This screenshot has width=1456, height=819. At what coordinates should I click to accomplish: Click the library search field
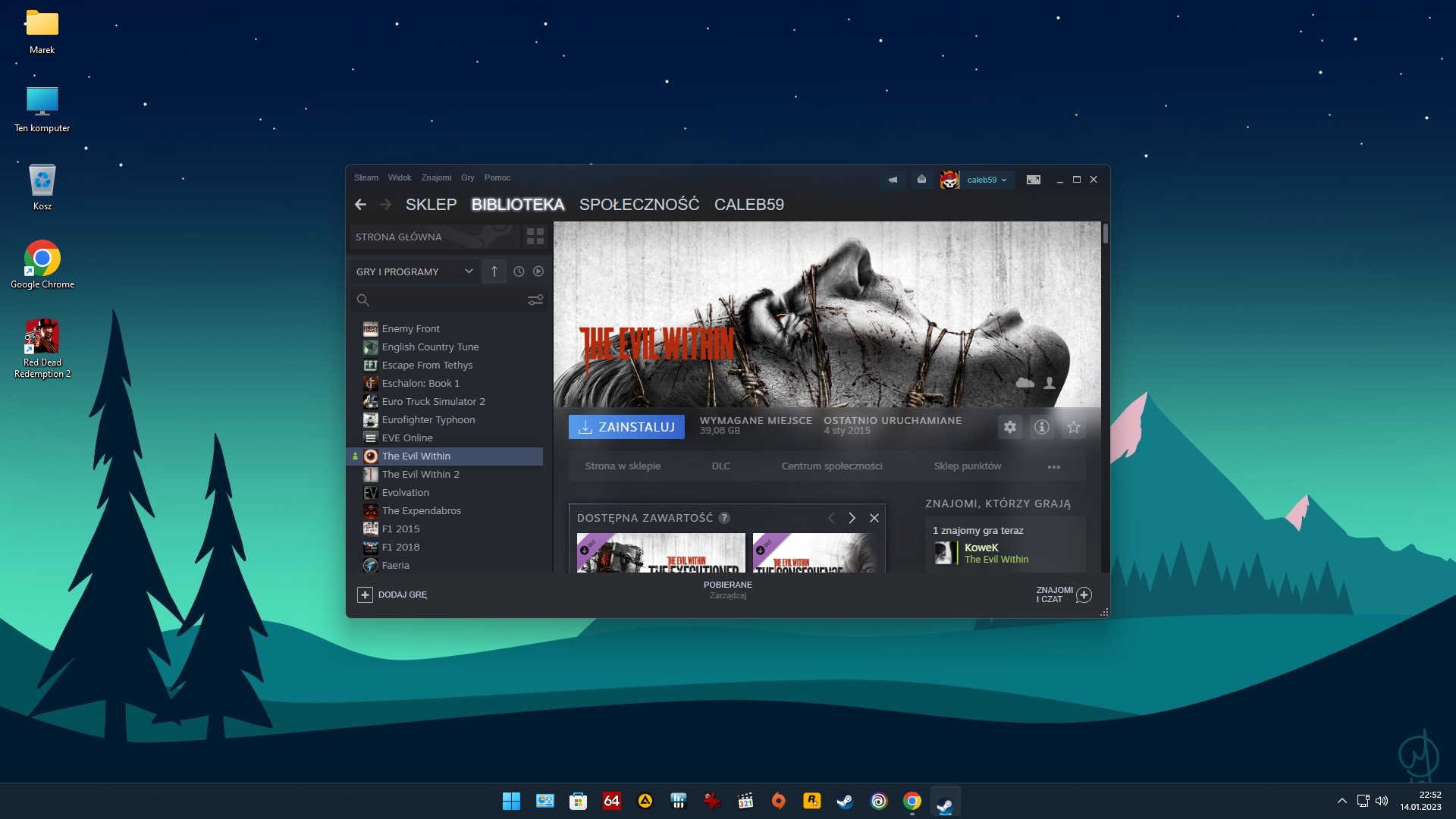[x=440, y=300]
